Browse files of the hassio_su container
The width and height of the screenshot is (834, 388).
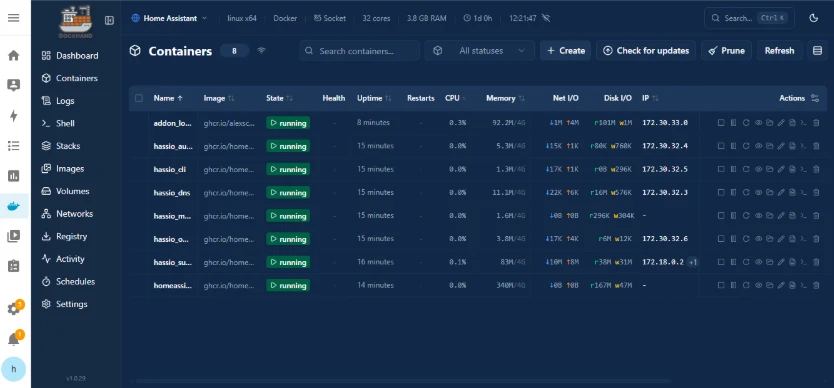[x=769, y=262]
